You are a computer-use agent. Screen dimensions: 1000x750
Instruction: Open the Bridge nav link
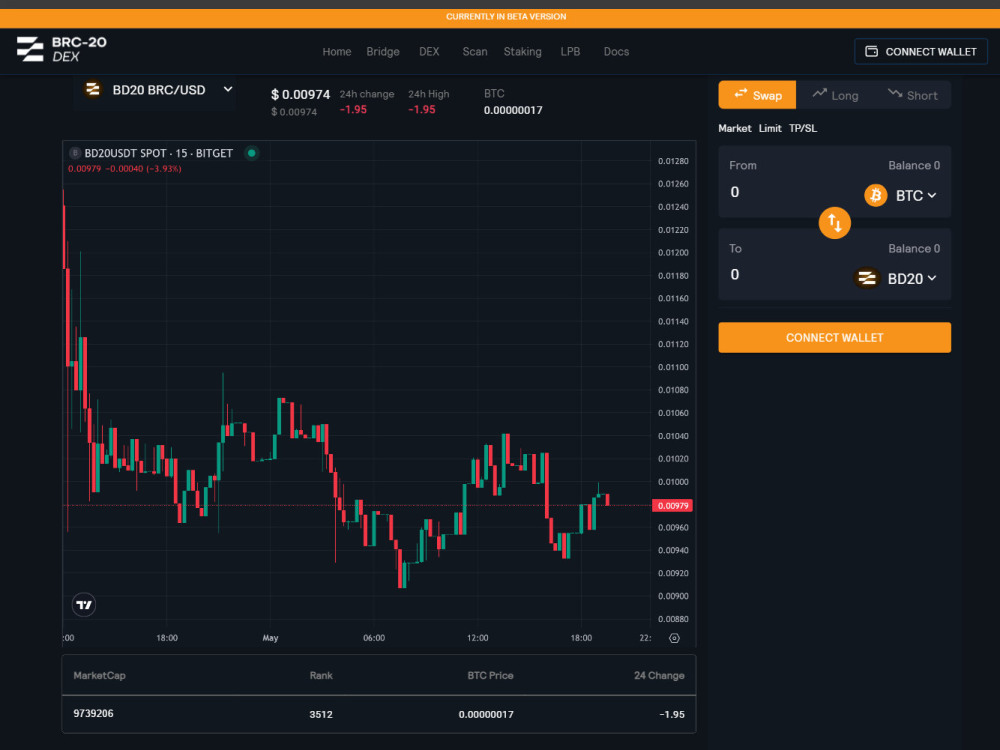pyautogui.click(x=383, y=52)
